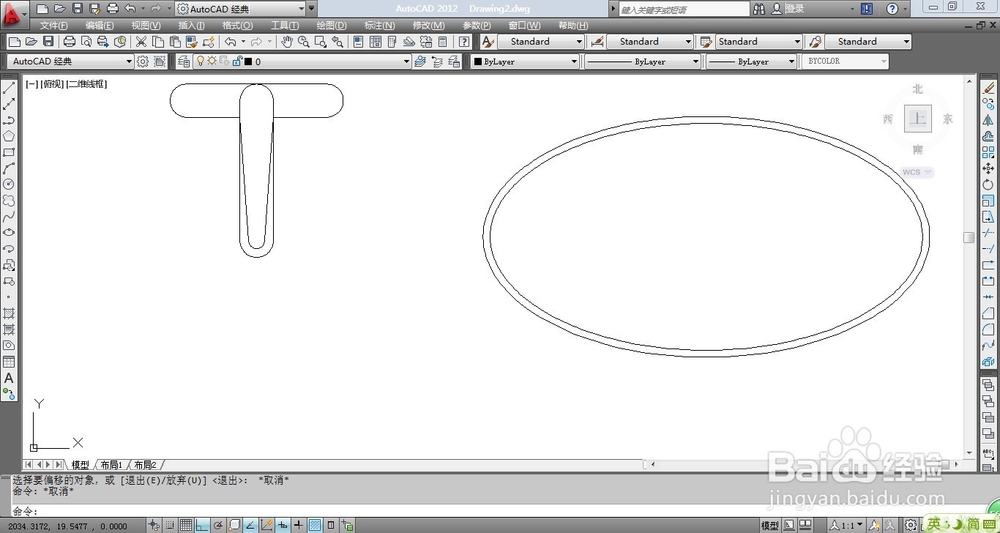The height and width of the screenshot is (533, 1000).
Task: Select the Circle draw tool
Action: click(x=9, y=184)
